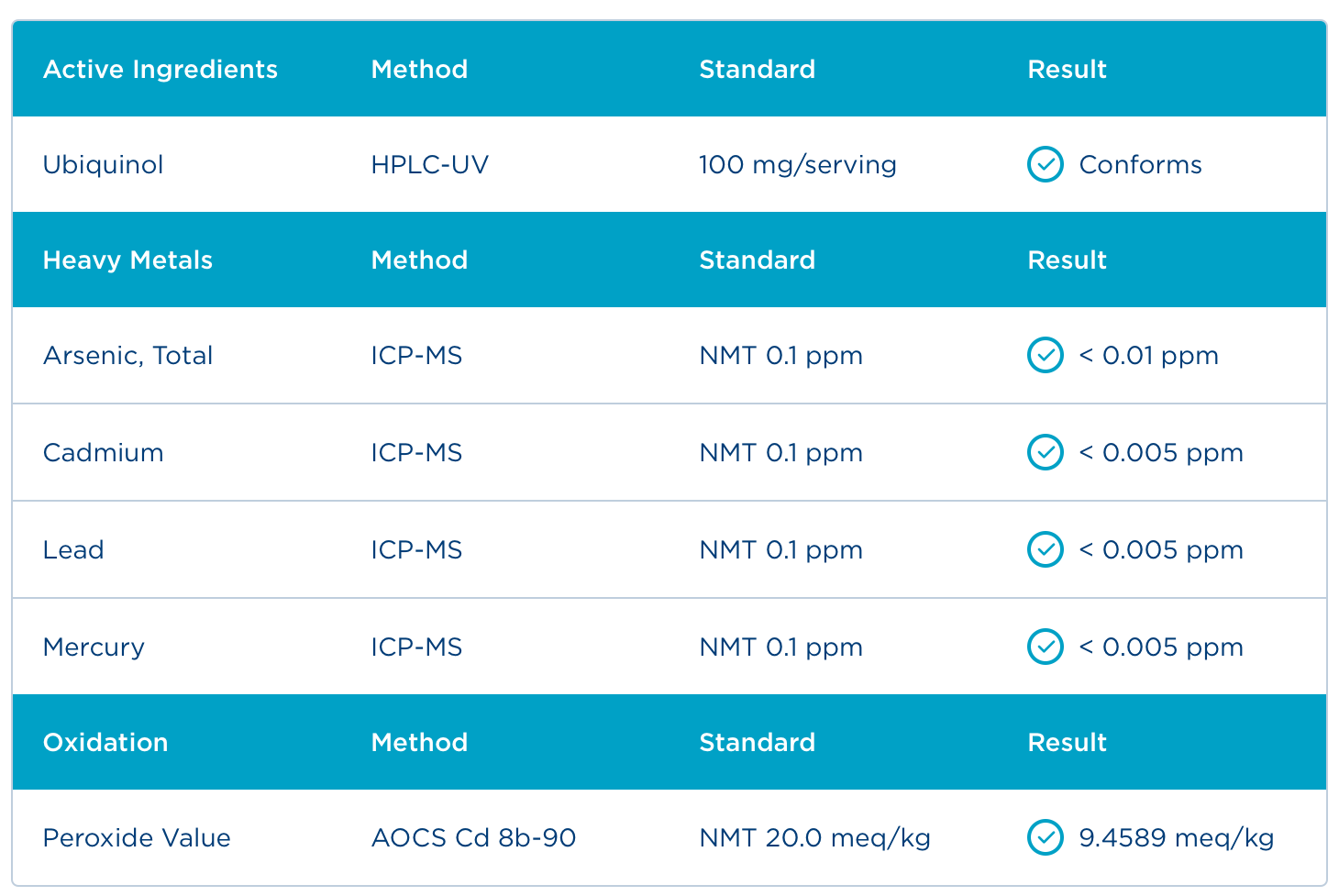Image resolution: width=1339 pixels, height=896 pixels.
Task: Click the 100 mg/serving standard value
Action: [x=797, y=165]
